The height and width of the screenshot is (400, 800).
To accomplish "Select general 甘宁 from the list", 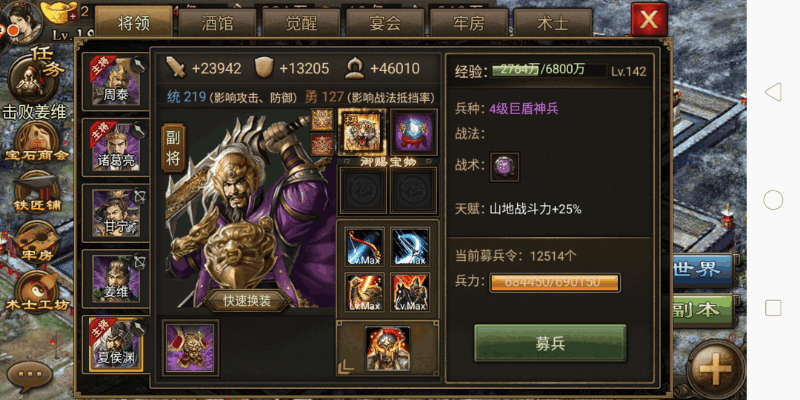I will click(116, 213).
